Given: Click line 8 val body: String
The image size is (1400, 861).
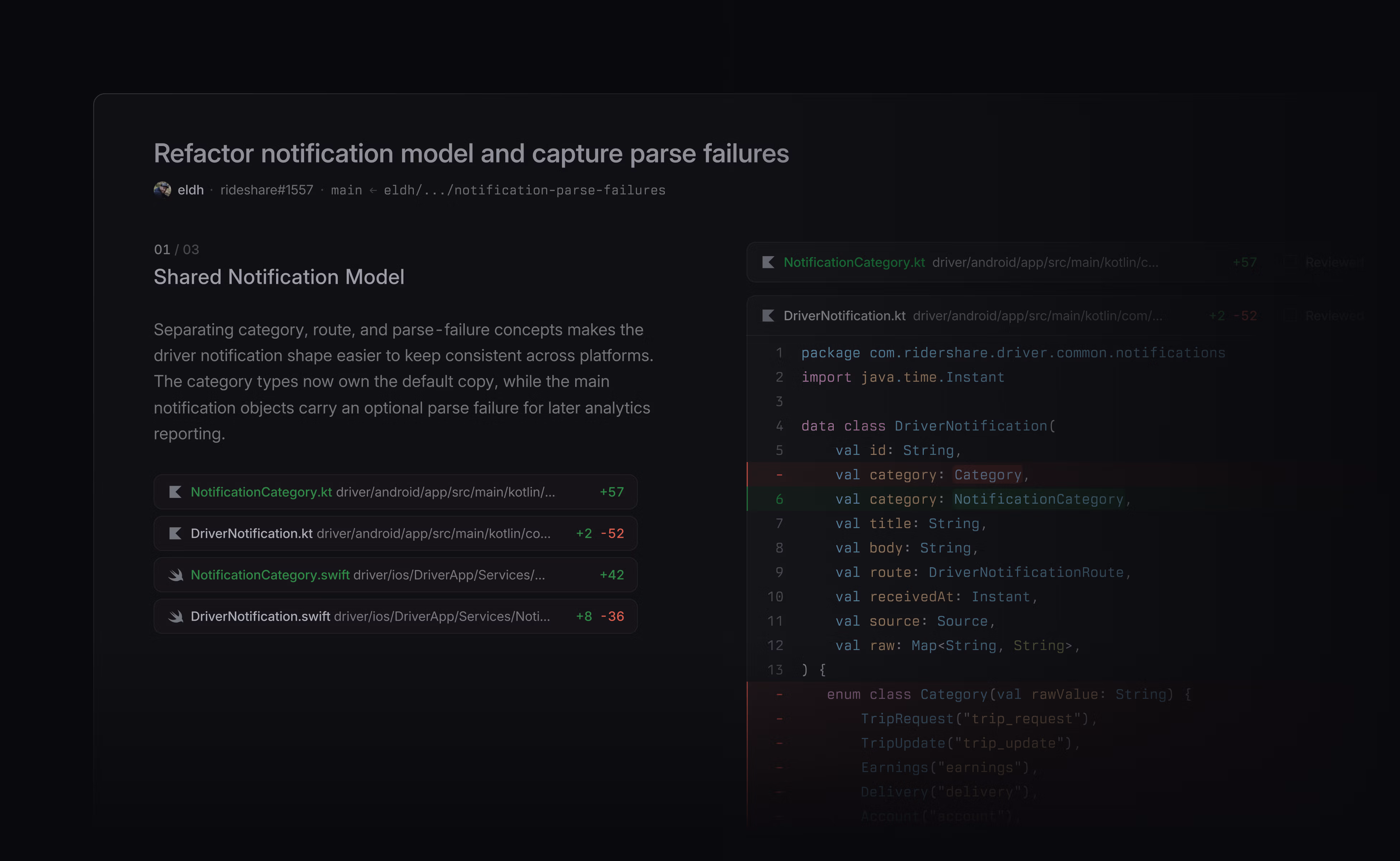Looking at the screenshot, I should pyautogui.click(x=907, y=549).
